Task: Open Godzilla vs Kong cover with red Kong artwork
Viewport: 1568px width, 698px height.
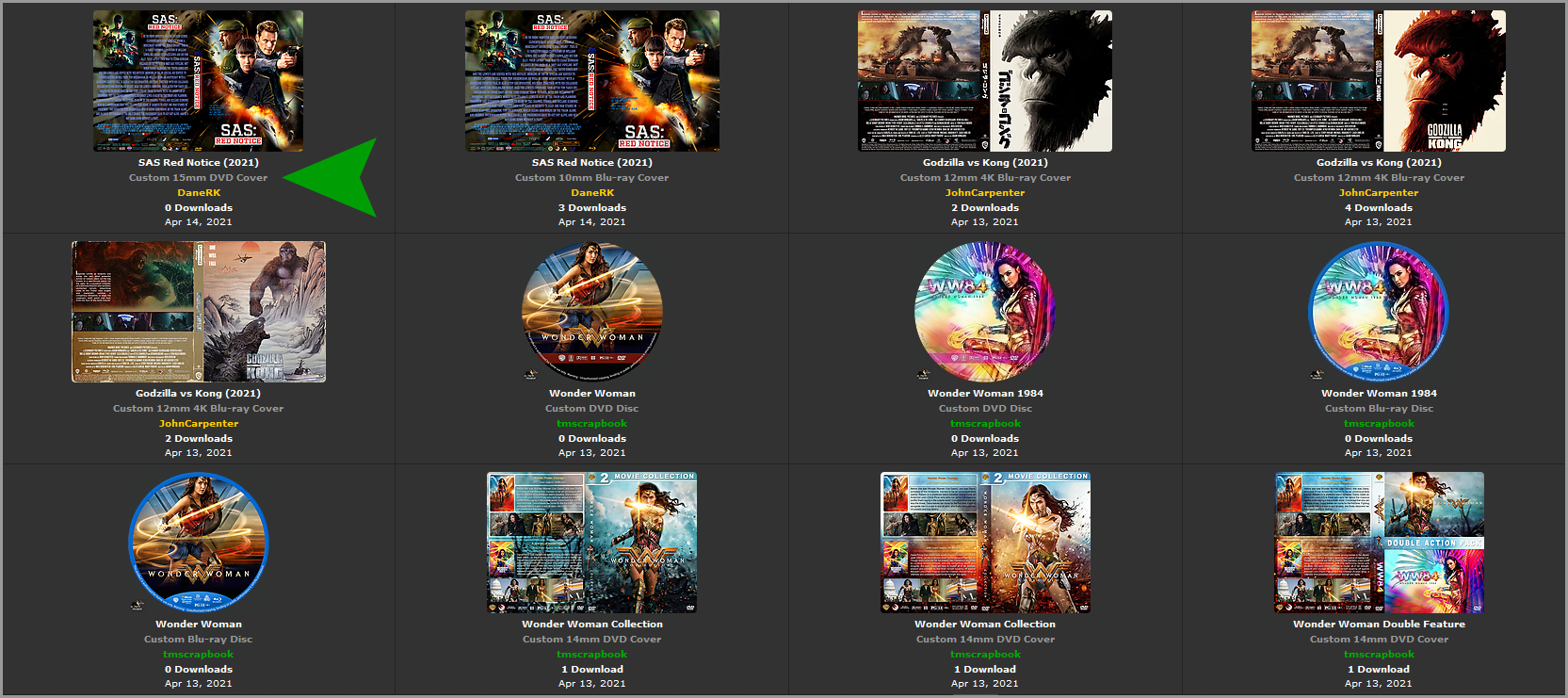Action: tap(1378, 81)
